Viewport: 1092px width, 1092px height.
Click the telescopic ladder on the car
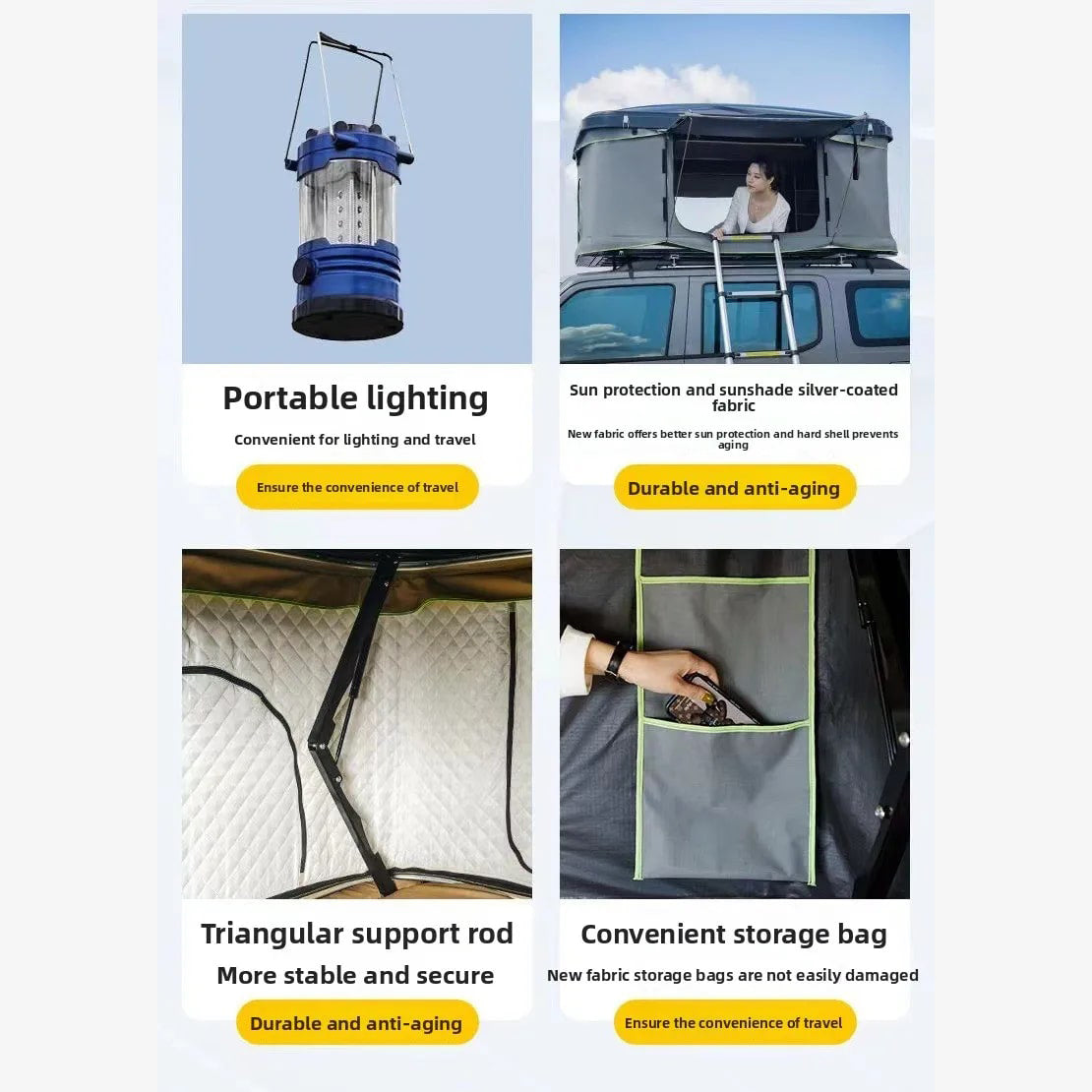click(755, 299)
